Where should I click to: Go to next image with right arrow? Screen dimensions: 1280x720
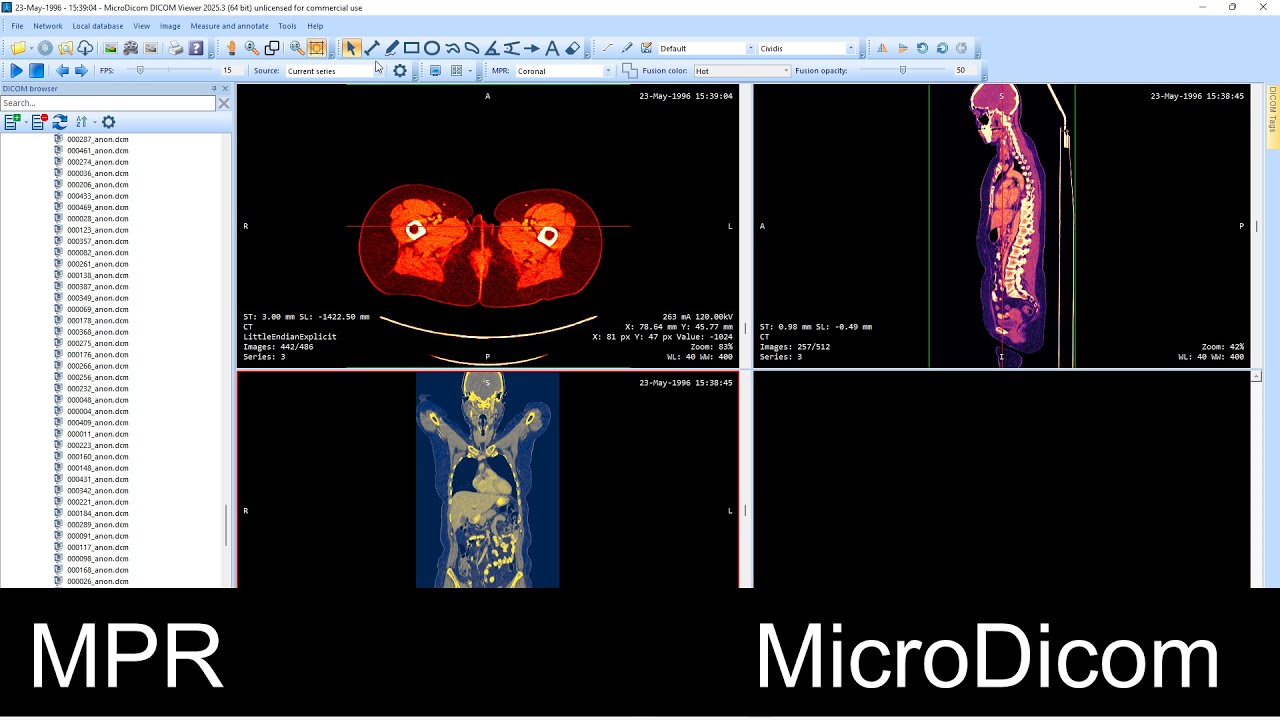[x=81, y=70]
